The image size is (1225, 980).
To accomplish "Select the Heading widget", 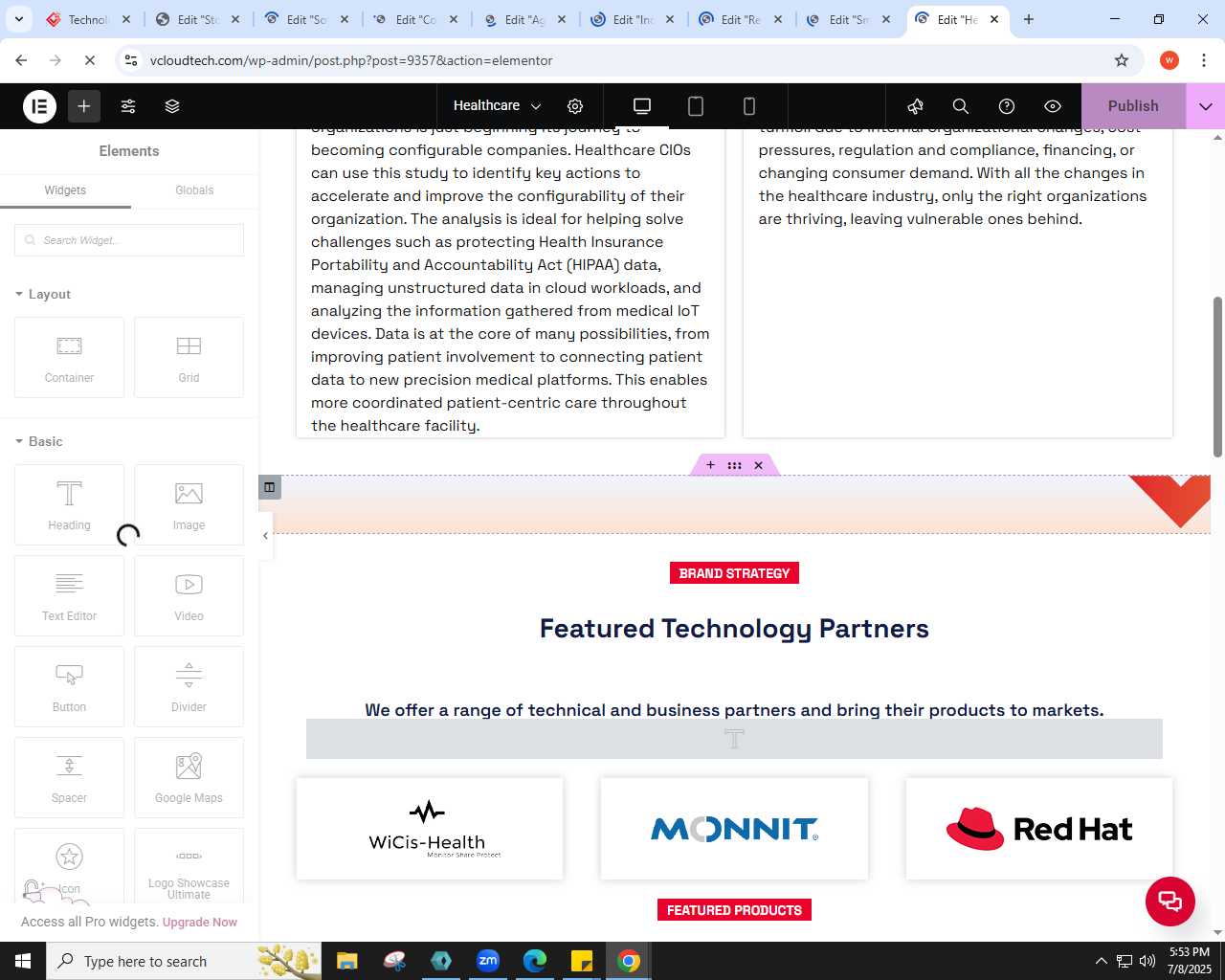I will pos(69,504).
